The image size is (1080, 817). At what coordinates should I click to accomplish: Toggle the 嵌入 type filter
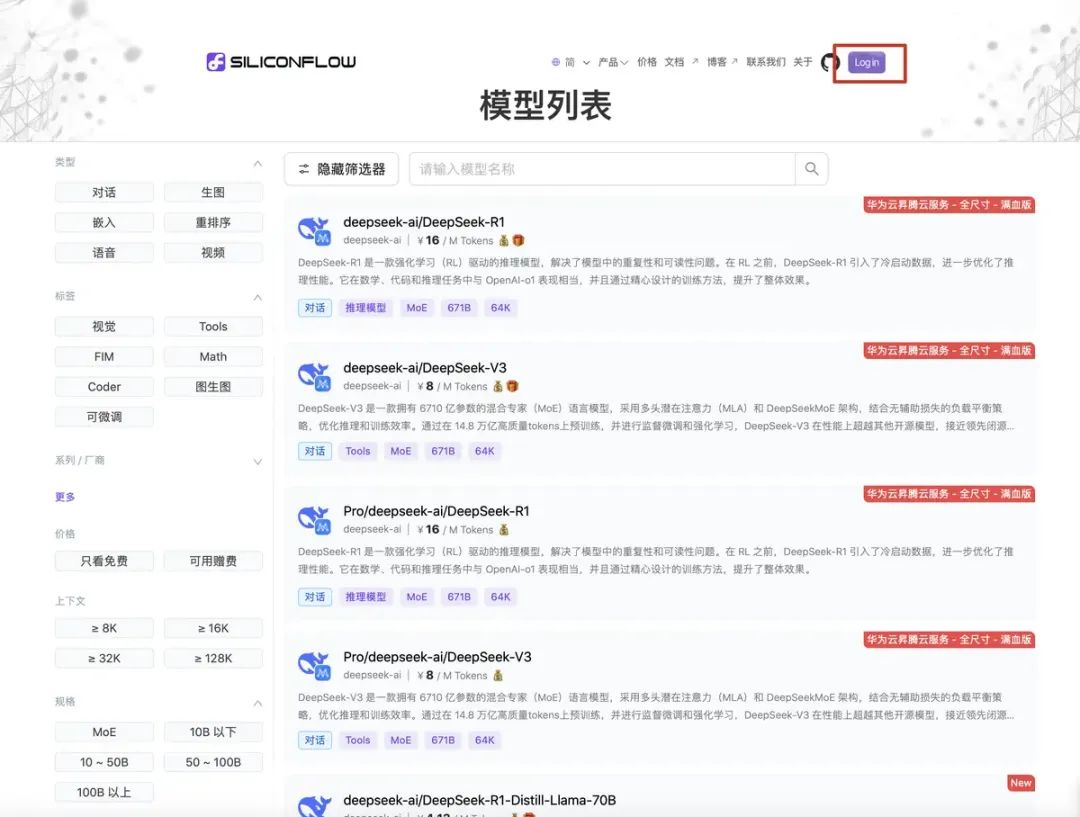click(104, 223)
